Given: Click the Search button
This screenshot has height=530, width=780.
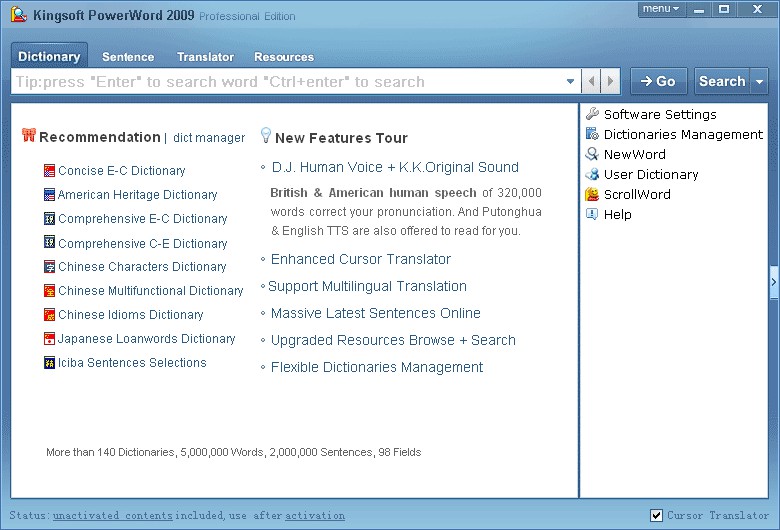Looking at the screenshot, I should [722, 81].
